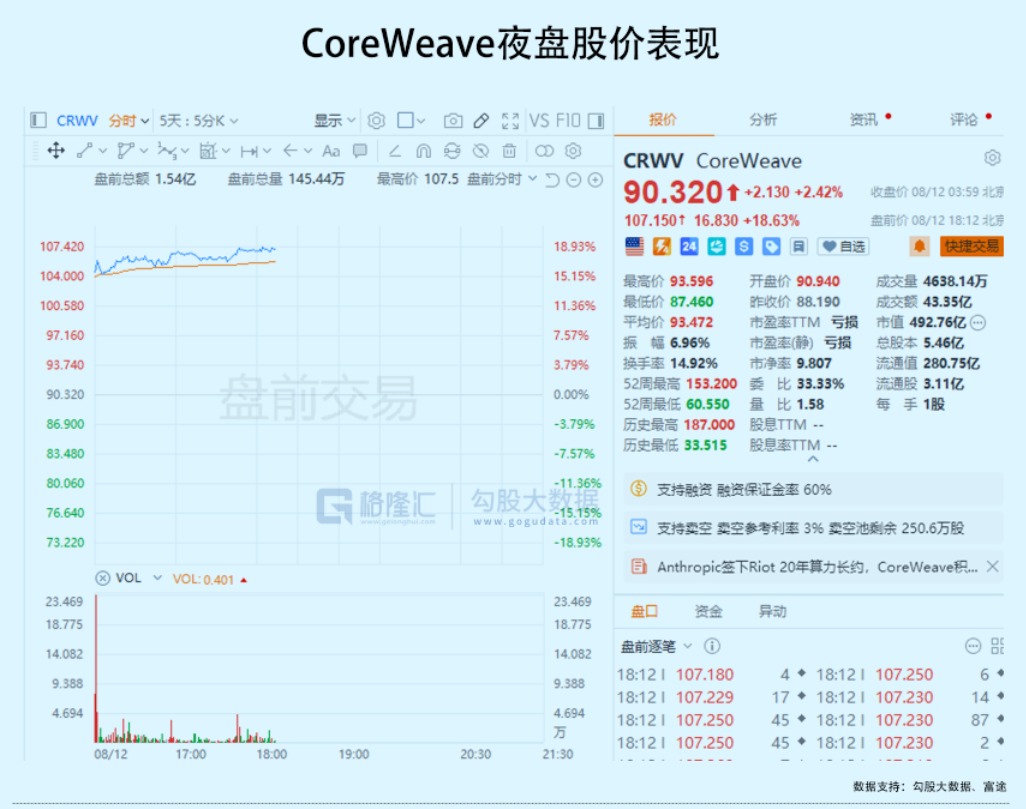Open quote panel settings gear near CoreWeave

tap(992, 158)
